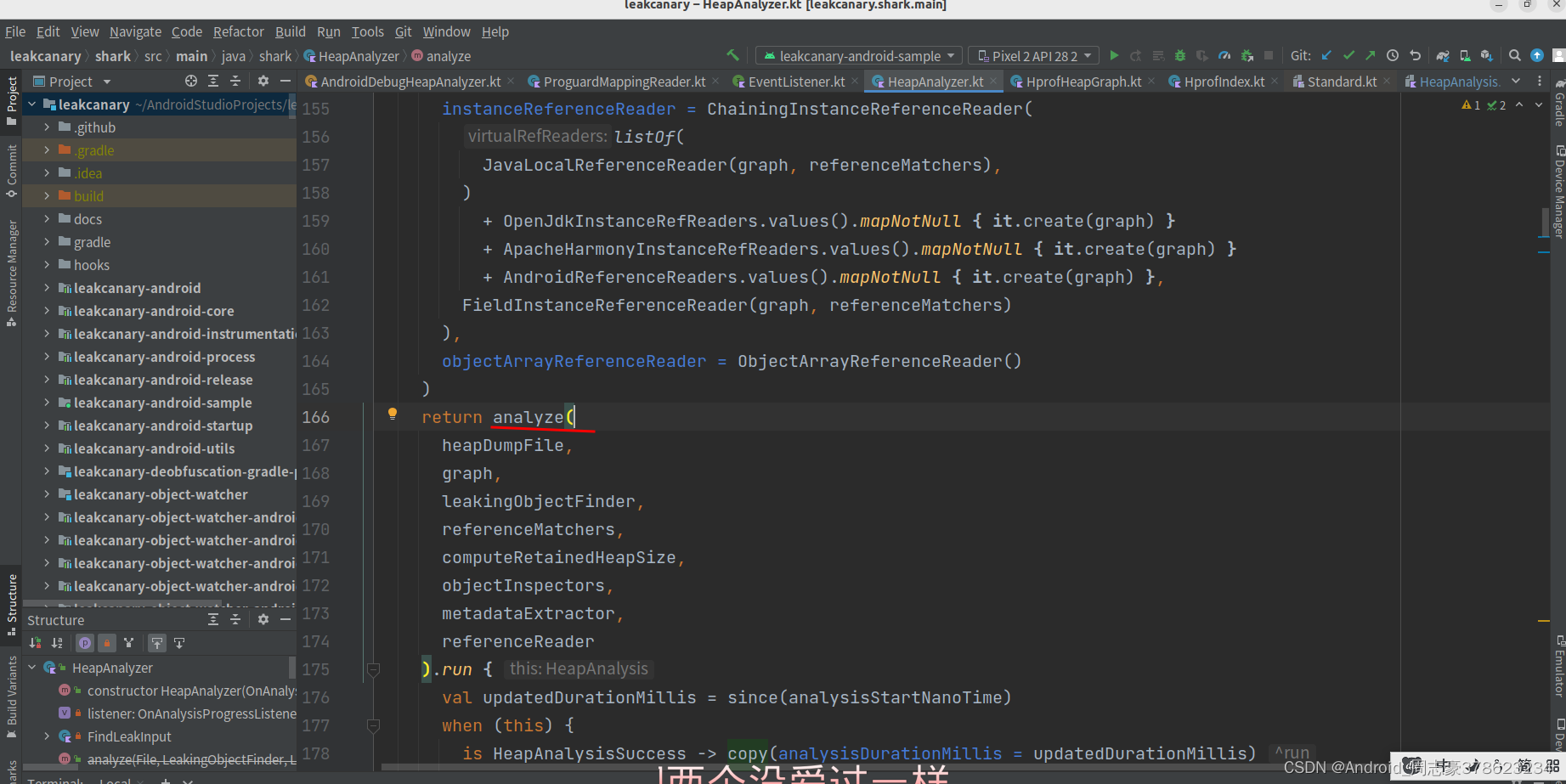The width and height of the screenshot is (1566, 784).
Task: Click the blue update notification icon
Action: pyautogui.click(x=1537, y=55)
